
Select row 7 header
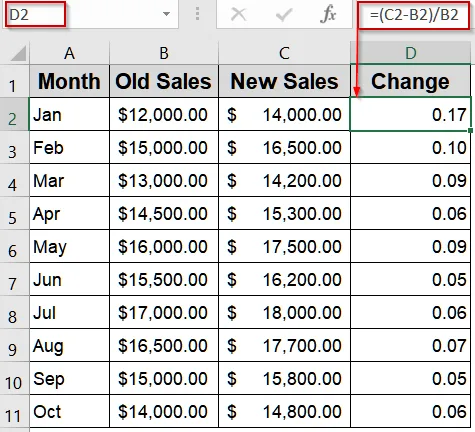pos(14,279)
